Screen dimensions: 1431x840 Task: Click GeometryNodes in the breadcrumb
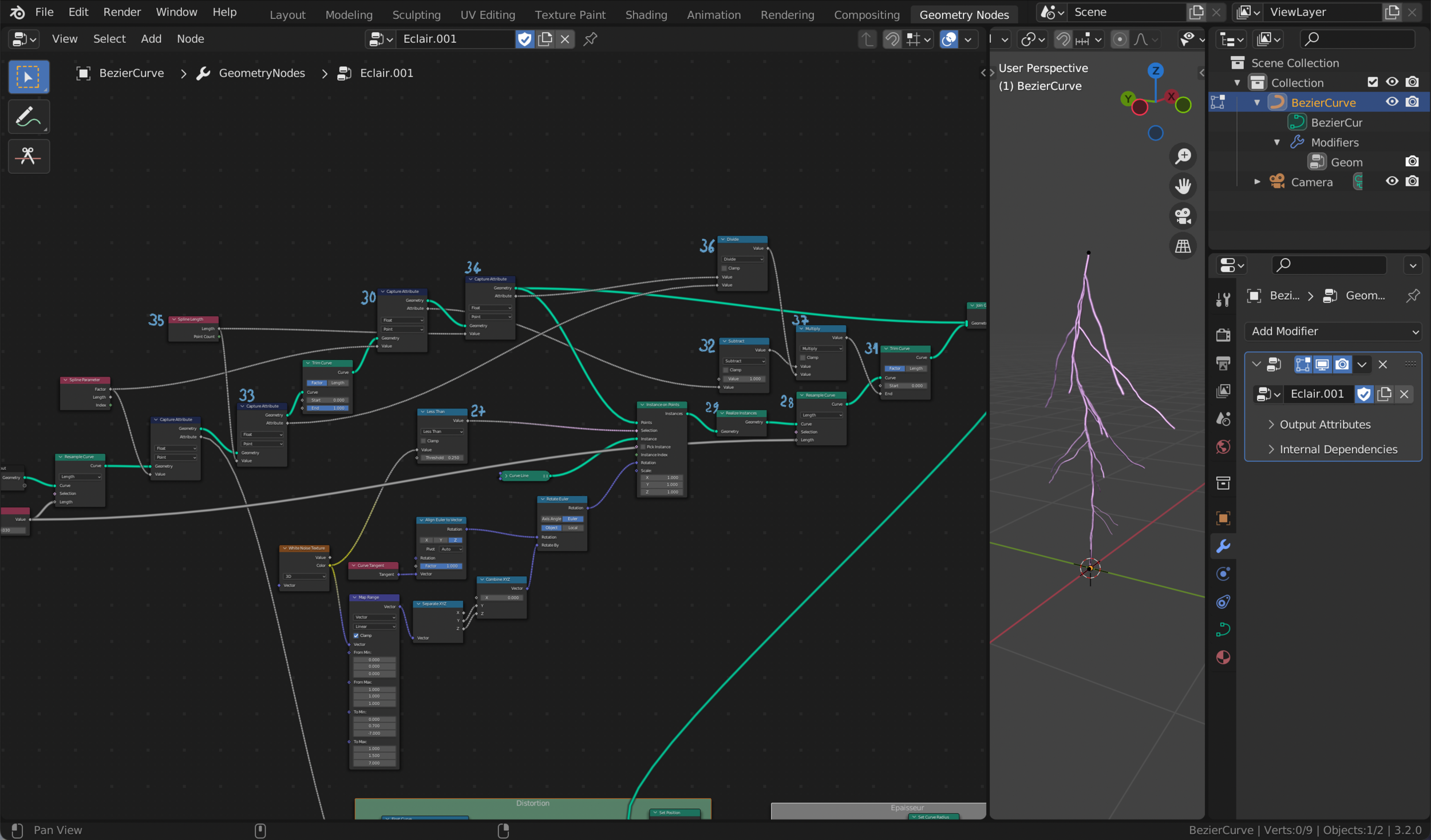[x=262, y=73]
